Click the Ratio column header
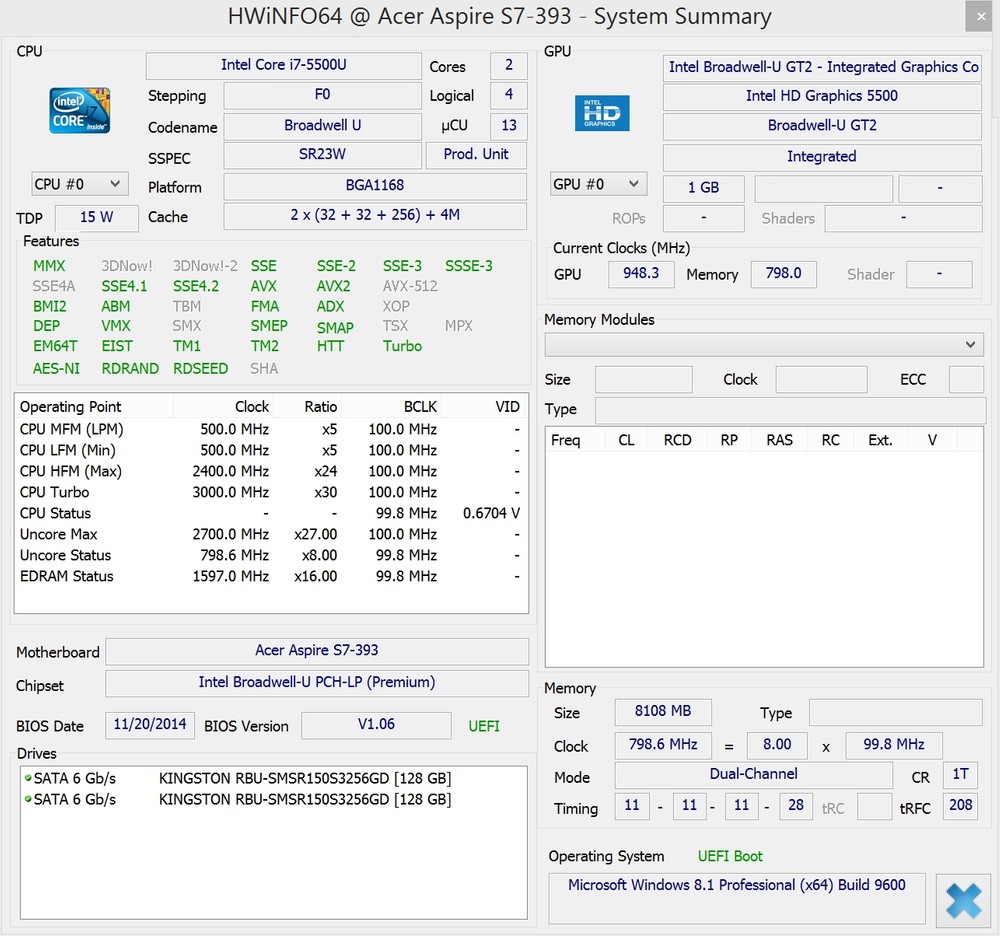 coord(308,407)
